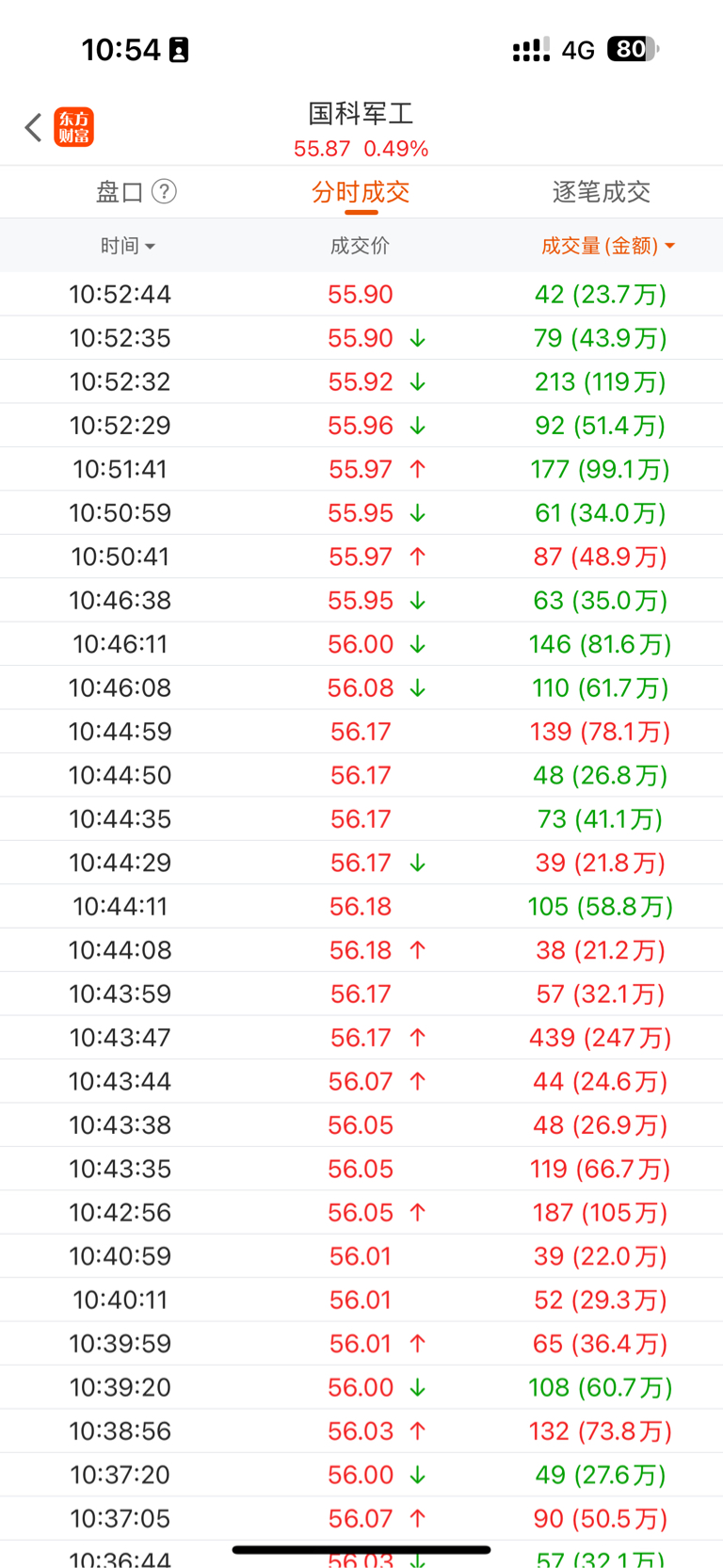This screenshot has width=723, height=1568.
Task: Tap the 东方财富 logo icon
Action: click(x=74, y=127)
